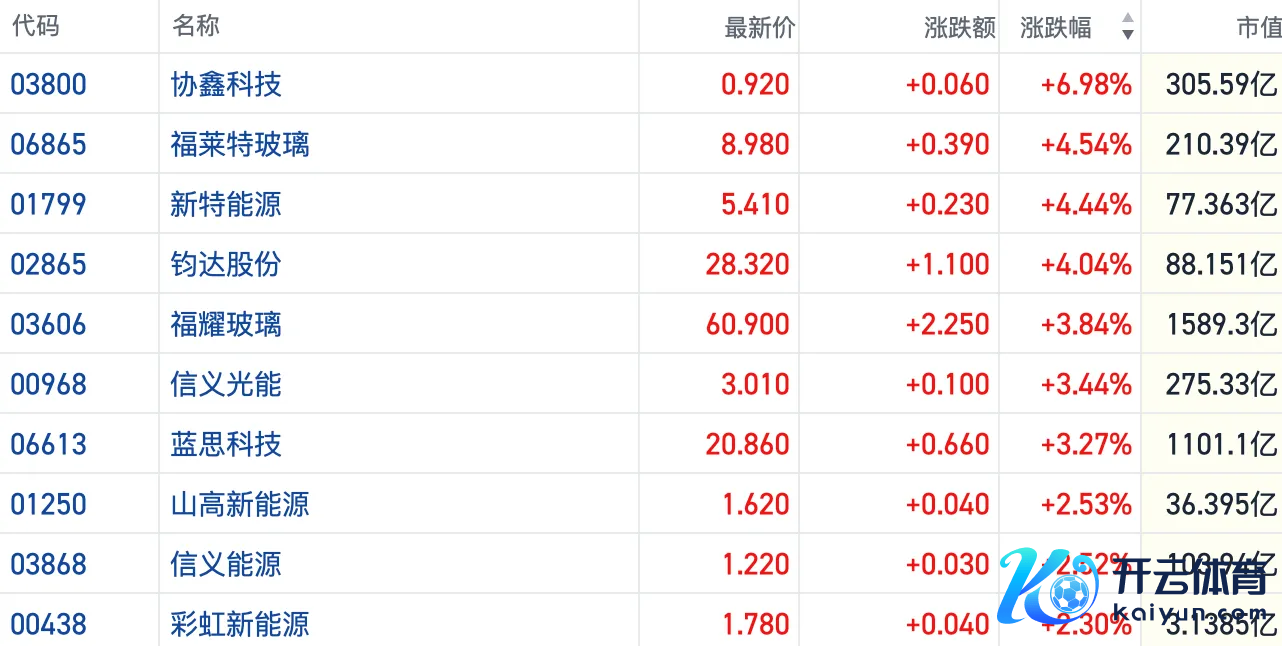Image resolution: width=1282 pixels, height=646 pixels.
Task: Click the 涨跌额 column header
Action: pyautogui.click(x=960, y=28)
